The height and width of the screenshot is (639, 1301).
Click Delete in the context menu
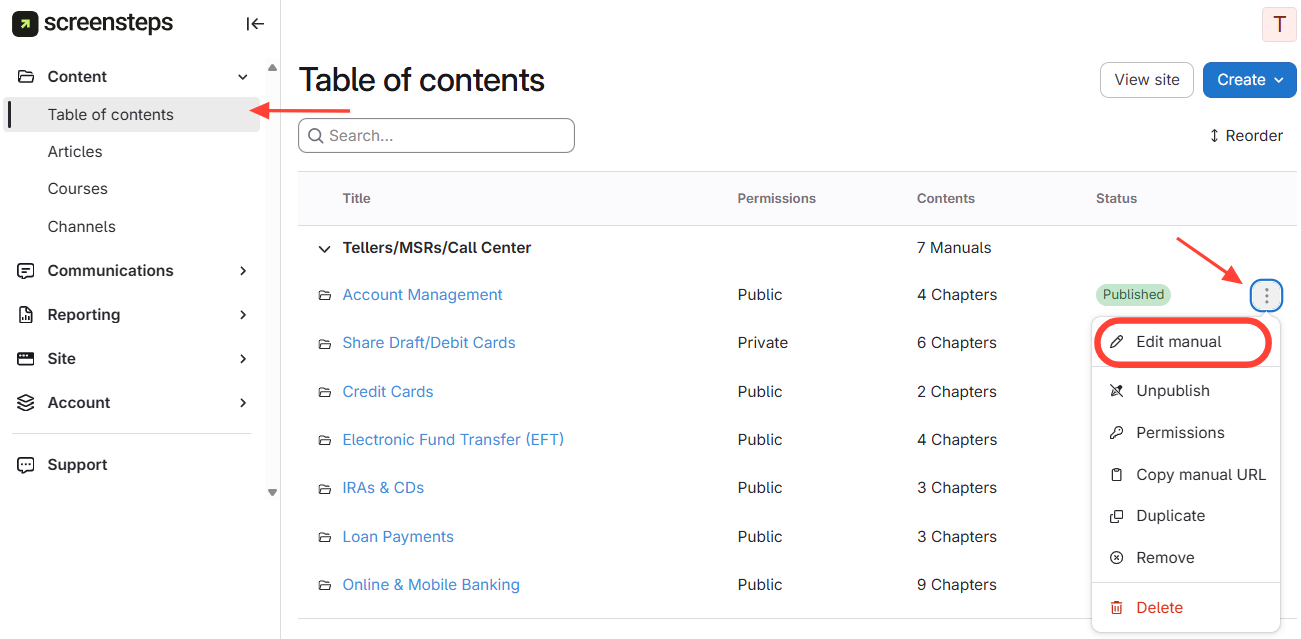pyautogui.click(x=1159, y=608)
